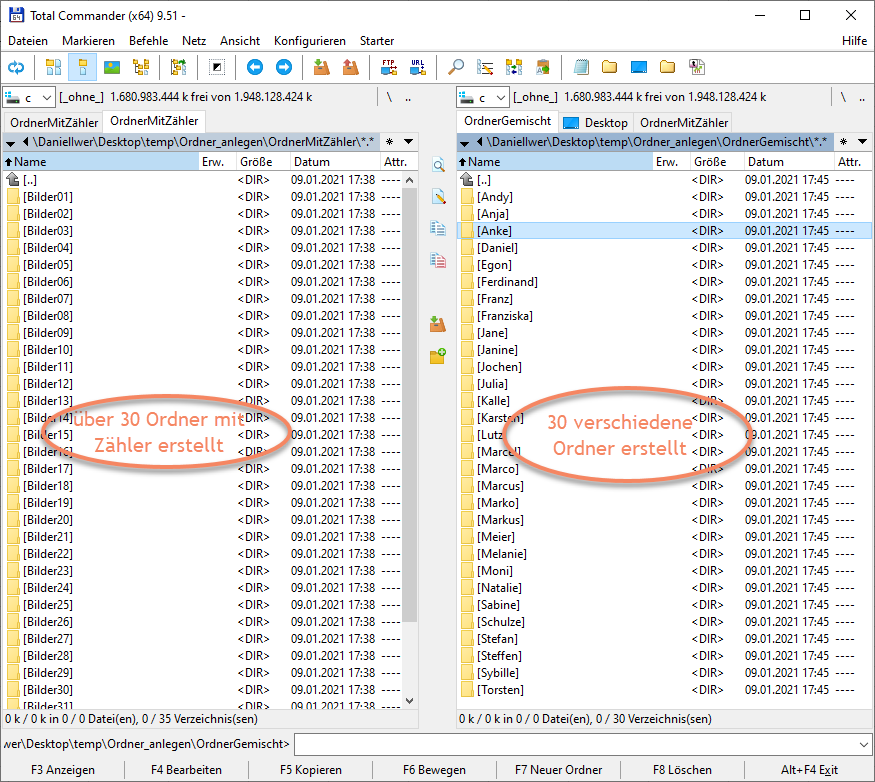This screenshot has height=782, width=875.
Task: Click the F3 Anzeigen button
Action: 63,770
